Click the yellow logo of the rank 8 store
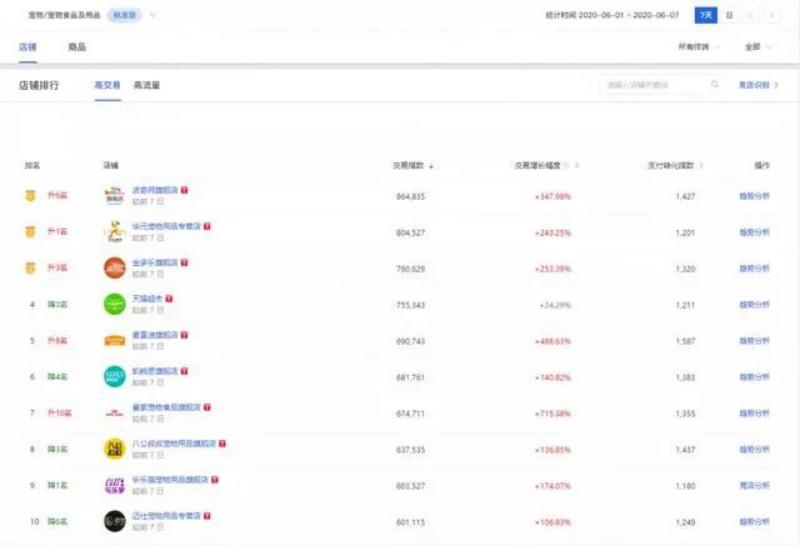The image size is (800, 547). [115, 449]
